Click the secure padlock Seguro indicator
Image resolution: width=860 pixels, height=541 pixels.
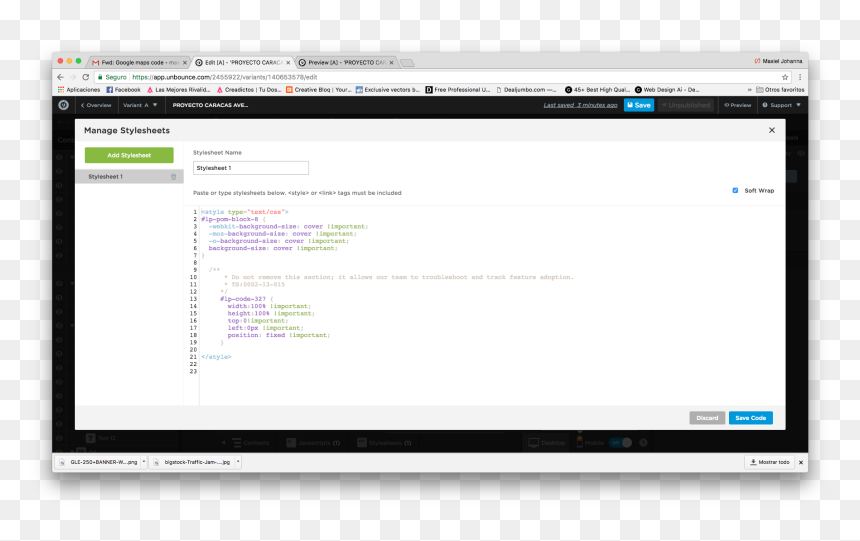pyautogui.click(x=112, y=77)
